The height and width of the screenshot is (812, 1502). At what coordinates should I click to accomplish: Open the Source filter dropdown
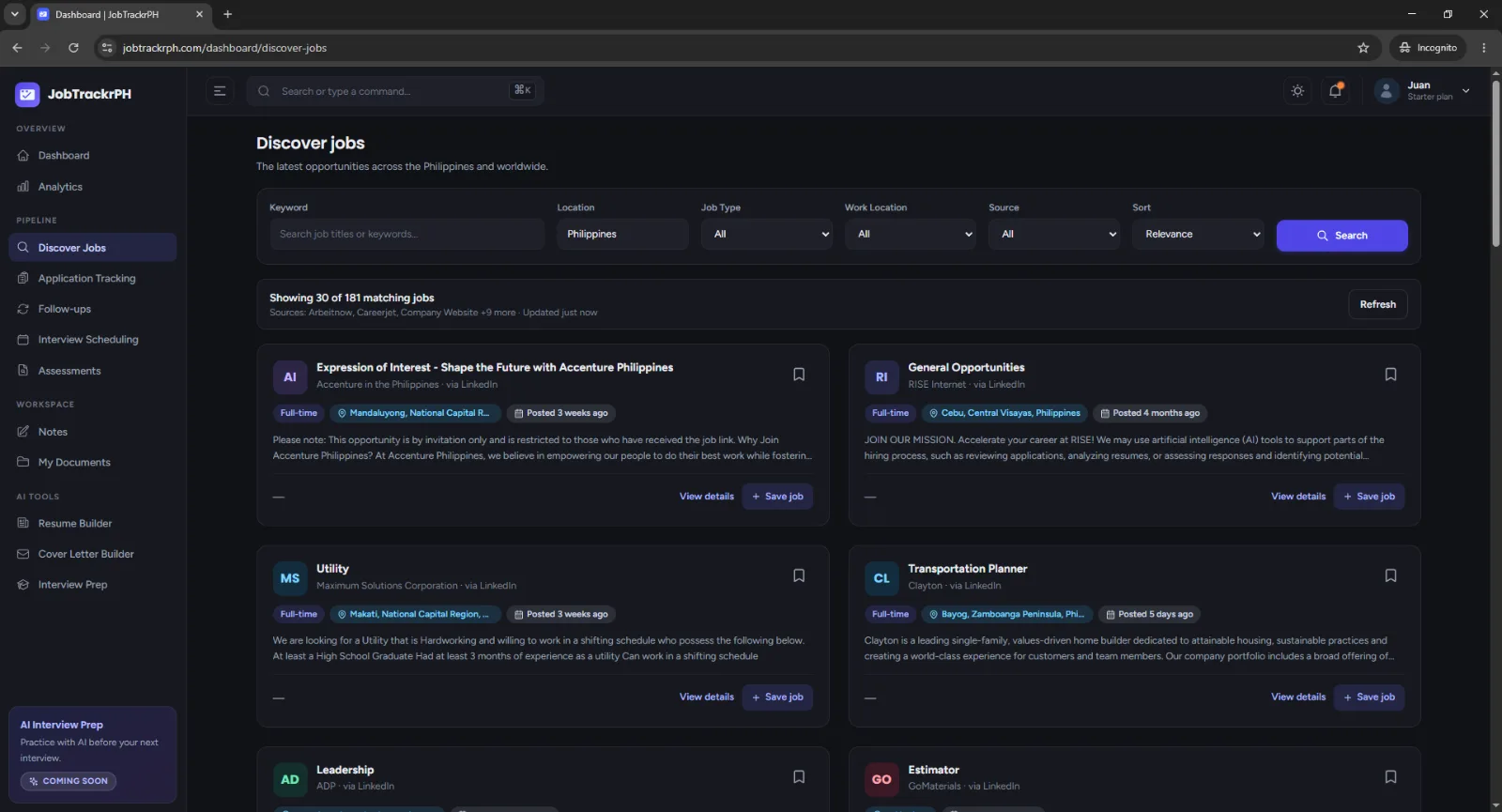coord(1053,235)
